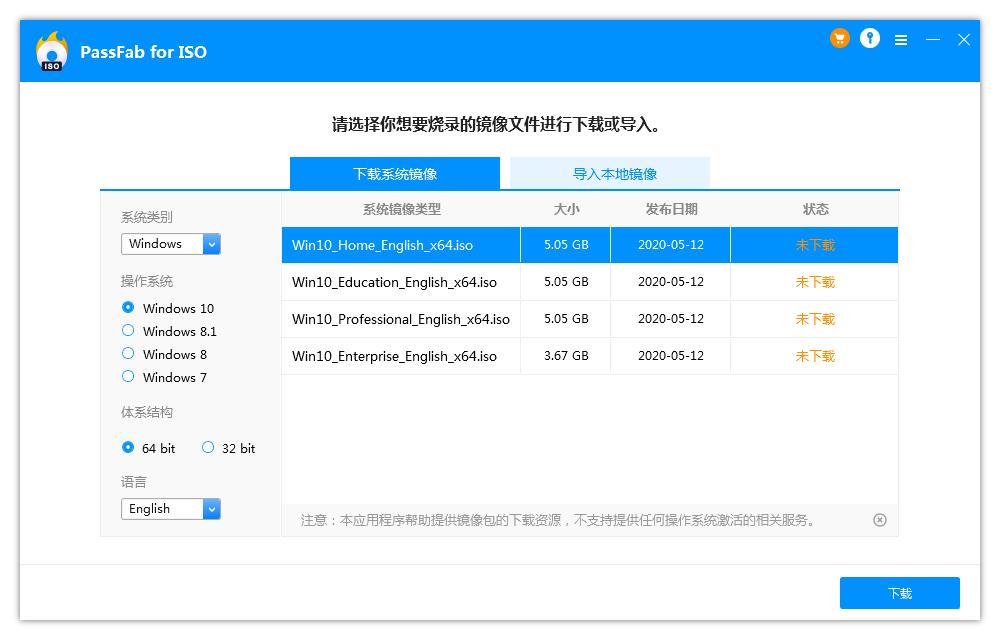Click the blue 下载 button
This screenshot has height=640, width=1000.
pos(899,593)
